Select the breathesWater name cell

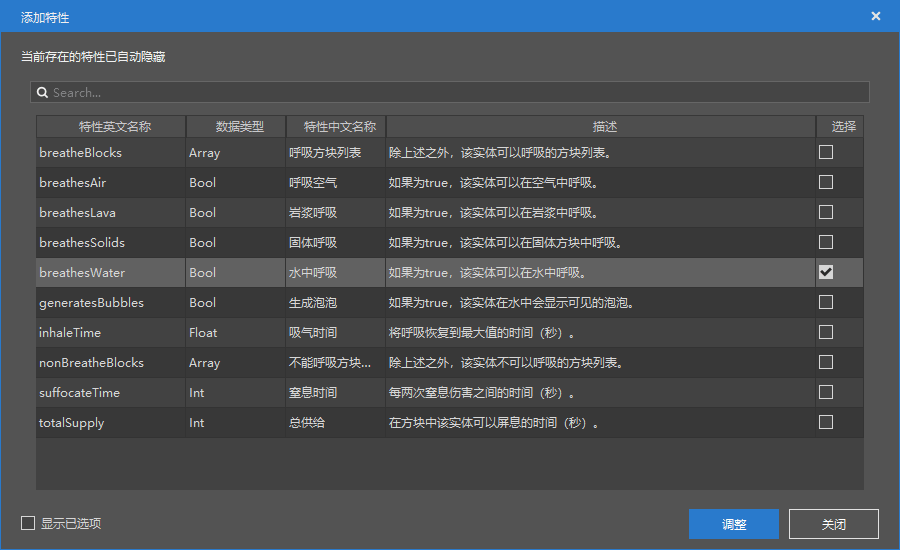111,273
